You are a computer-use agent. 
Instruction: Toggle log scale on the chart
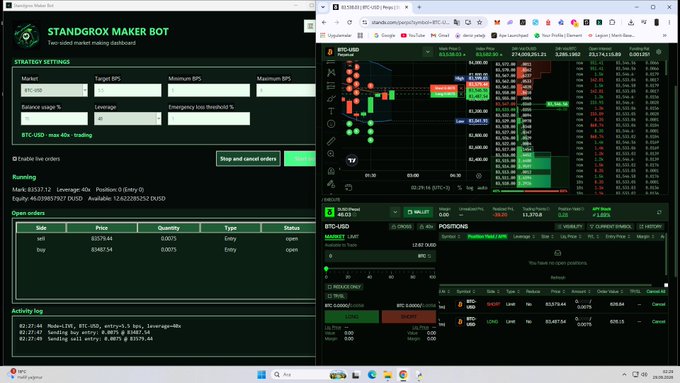[x=470, y=188]
